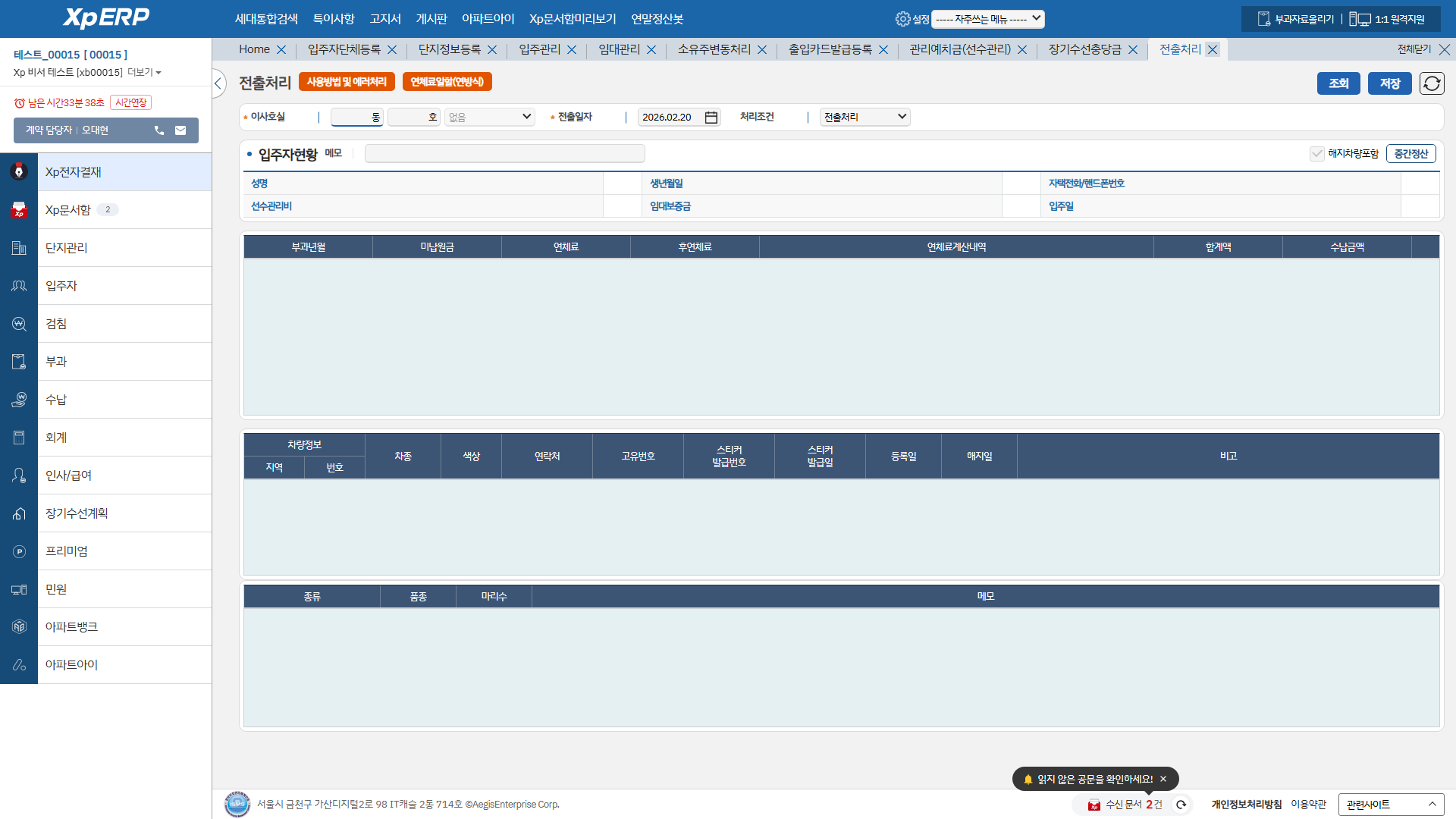Screen dimensions: 1456x819
Task: Collapse the left sidebar arrow
Action: tap(218, 83)
